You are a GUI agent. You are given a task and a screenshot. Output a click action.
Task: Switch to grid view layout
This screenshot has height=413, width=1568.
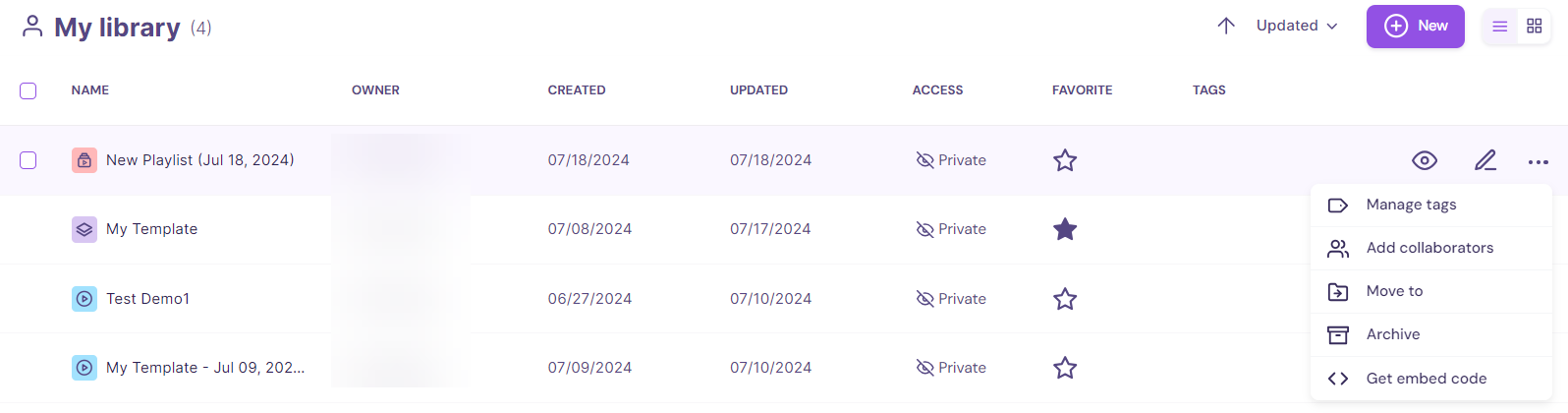pos(1534,27)
